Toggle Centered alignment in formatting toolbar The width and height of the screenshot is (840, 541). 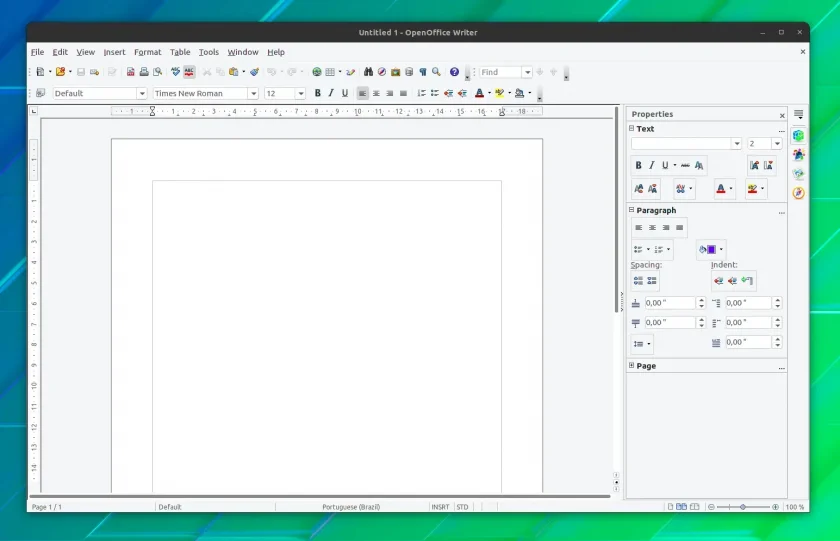(376, 93)
